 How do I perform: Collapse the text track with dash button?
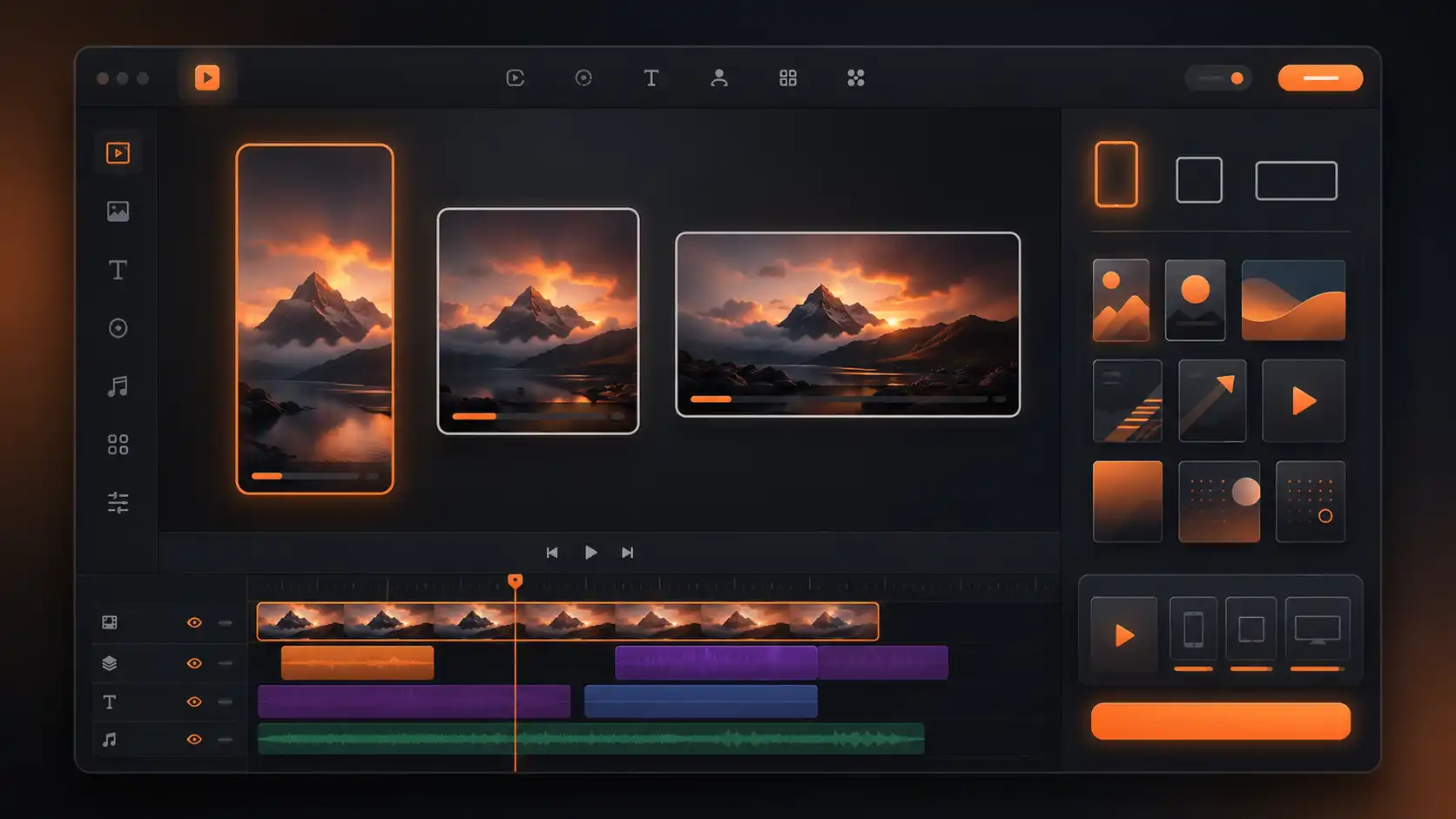point(226,702)
